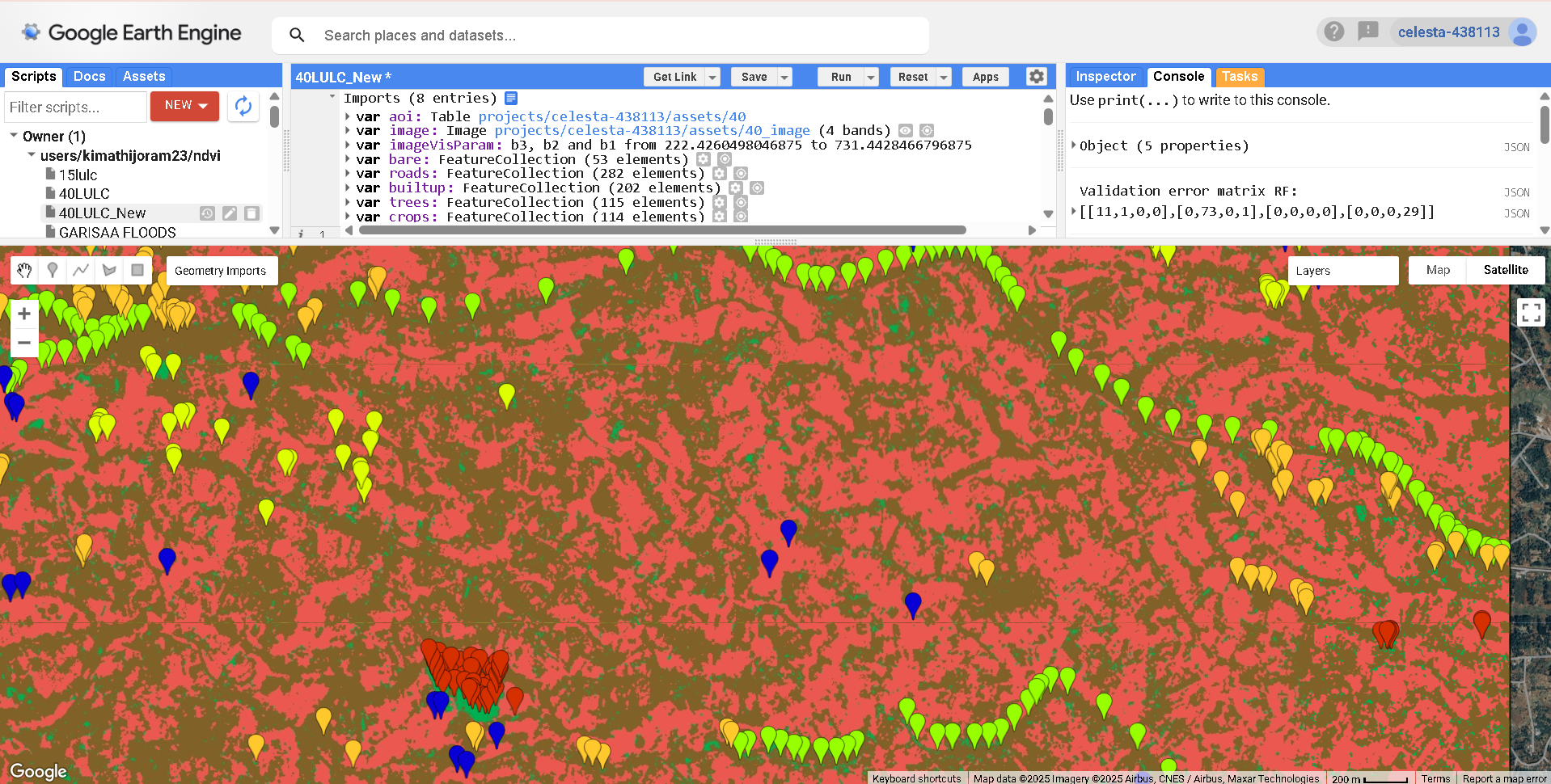Switch base map to Satellite view

pos(1506,270)
